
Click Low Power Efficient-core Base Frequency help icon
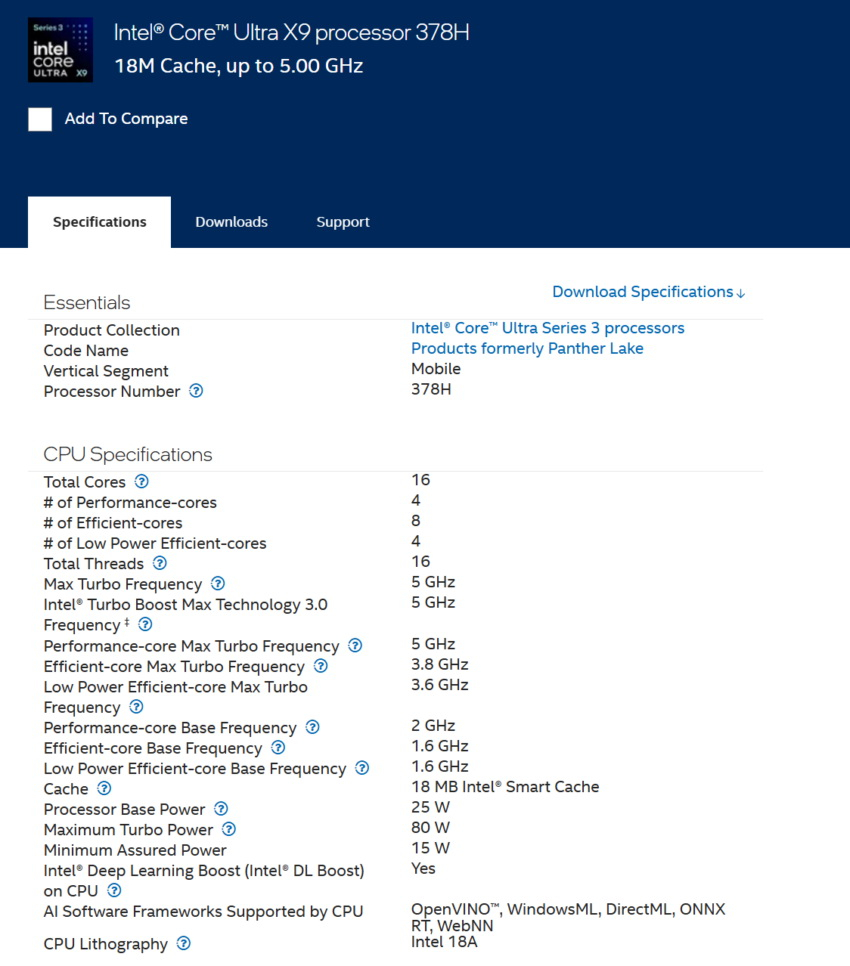pyautogui.click(x=362, y=768)
